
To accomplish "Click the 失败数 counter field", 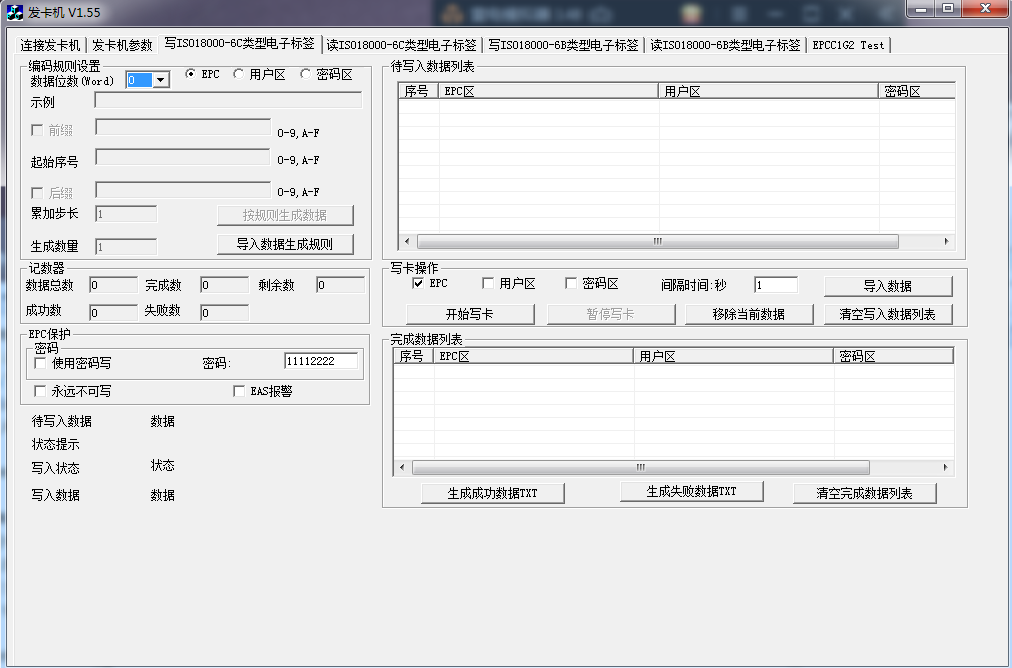I will pos(225,312).
